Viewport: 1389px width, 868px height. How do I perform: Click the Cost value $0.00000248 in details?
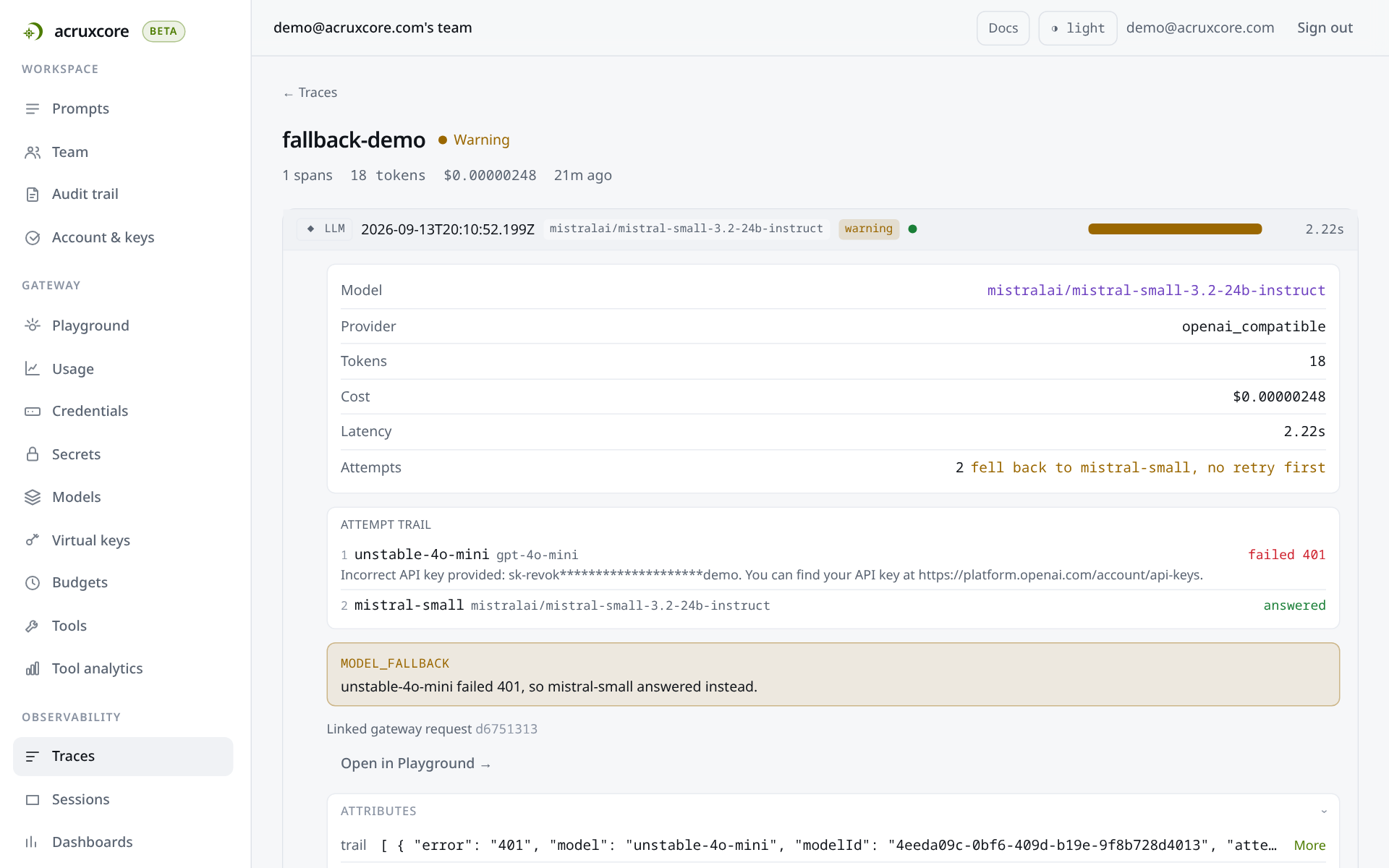1279,396
